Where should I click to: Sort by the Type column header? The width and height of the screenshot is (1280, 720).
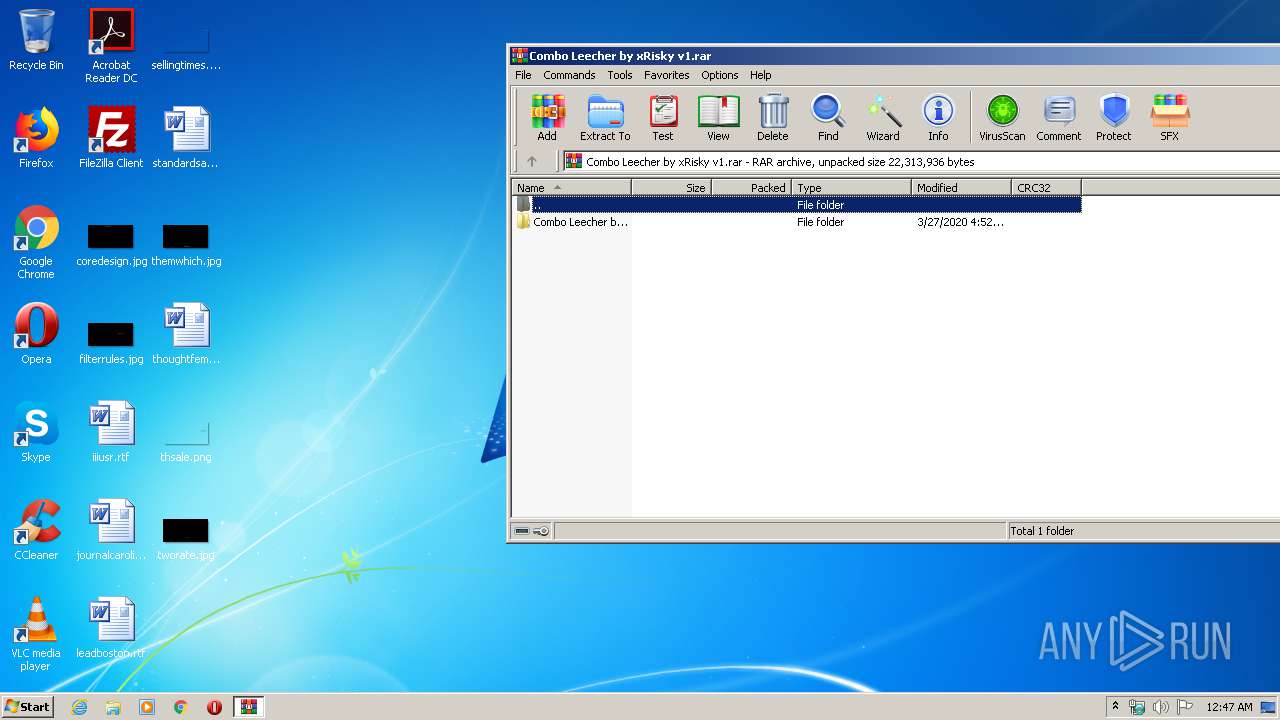click(x=851, y=188)
